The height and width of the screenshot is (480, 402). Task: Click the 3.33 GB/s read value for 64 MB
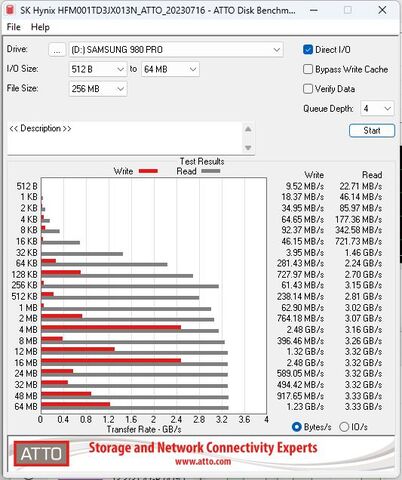[x=363, y=407]
